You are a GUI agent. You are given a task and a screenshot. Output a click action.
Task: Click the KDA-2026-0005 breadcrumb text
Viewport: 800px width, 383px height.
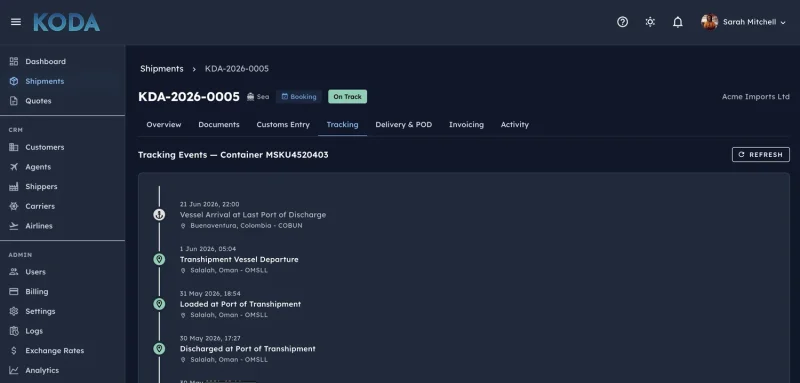[x=237, y=69]
